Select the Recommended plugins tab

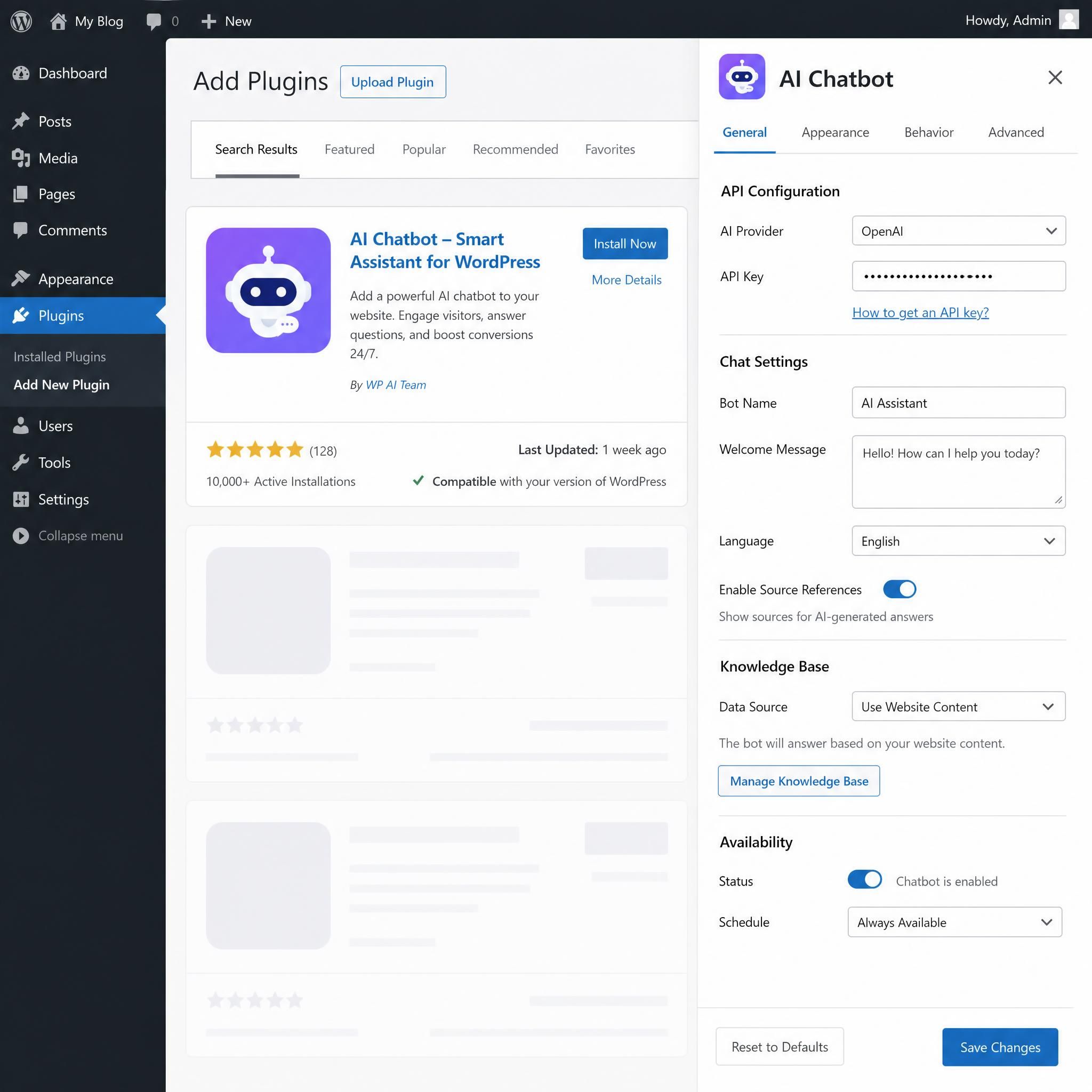(x=515, y=149)
